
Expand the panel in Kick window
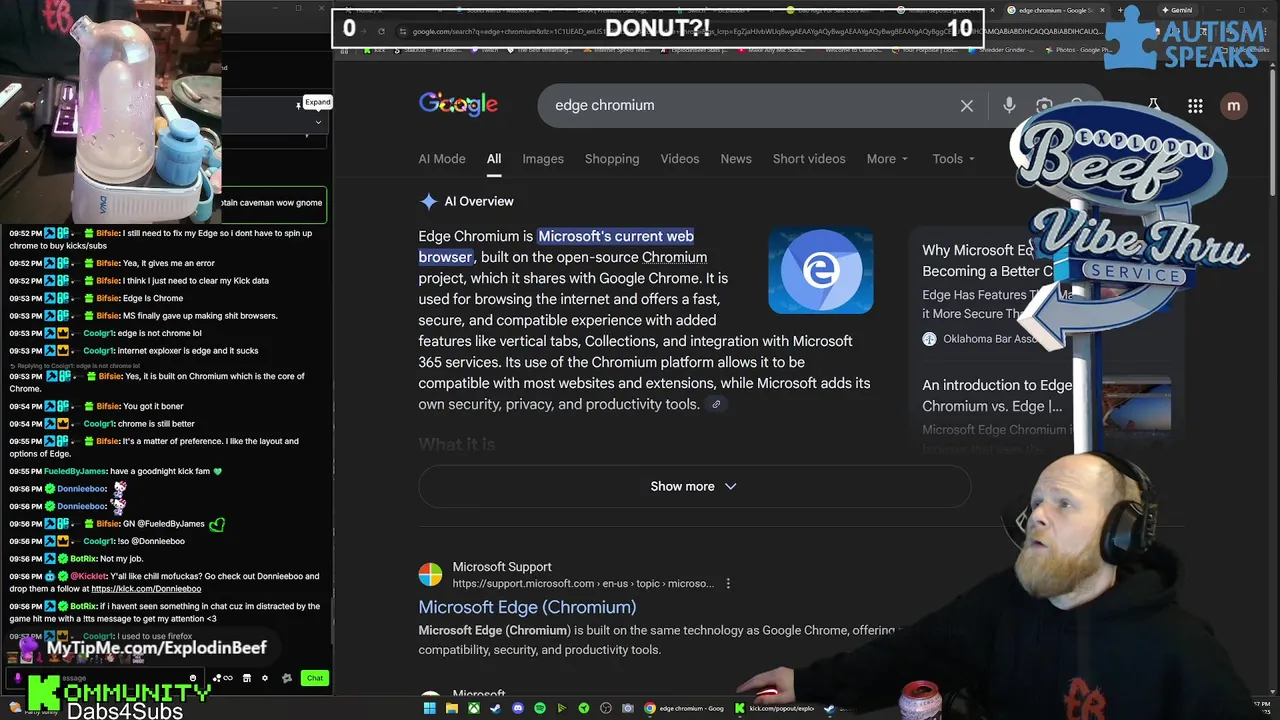[317, 102]
